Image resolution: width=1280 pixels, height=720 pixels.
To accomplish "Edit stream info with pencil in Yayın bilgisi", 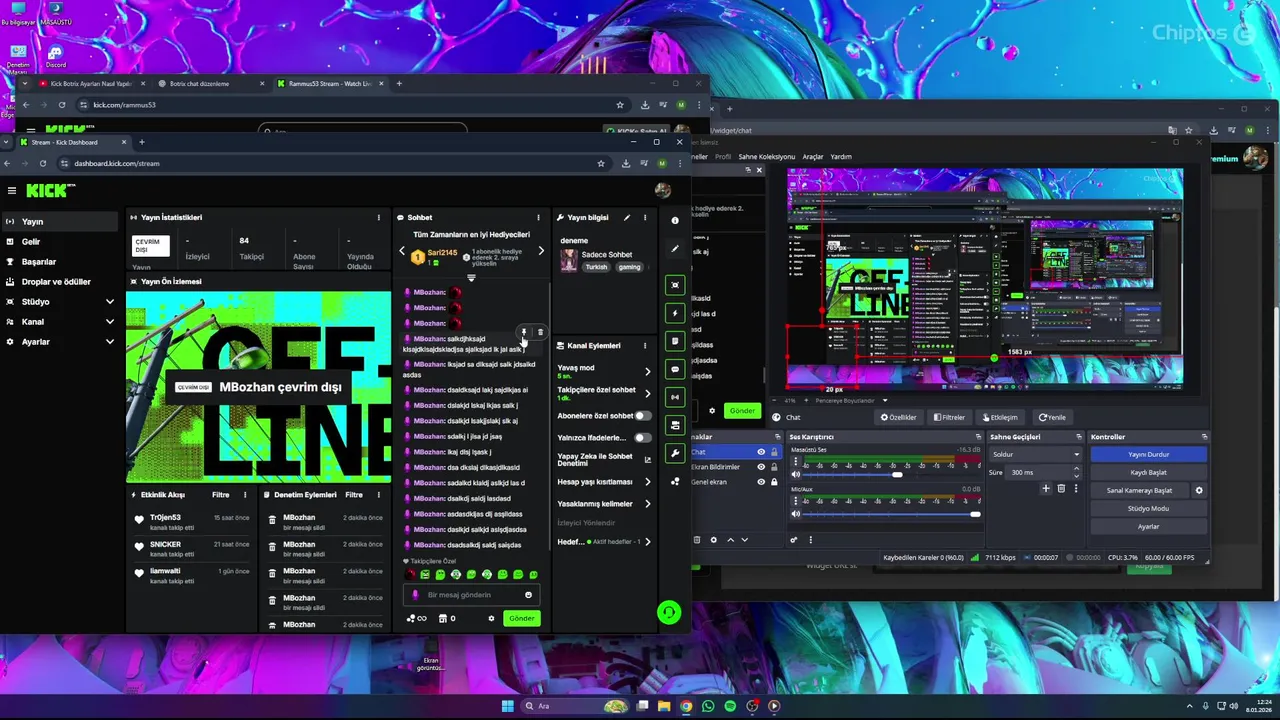I will pyautogui.click(x=627, y=217).
